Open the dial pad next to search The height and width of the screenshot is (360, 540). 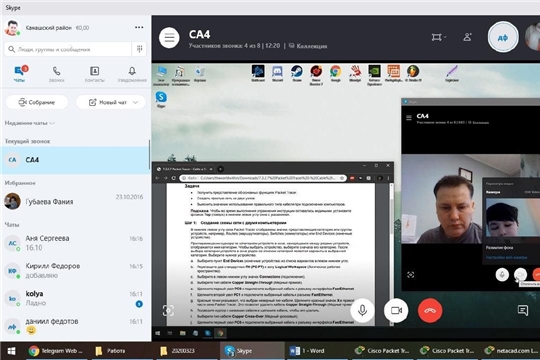coord(139,49)
